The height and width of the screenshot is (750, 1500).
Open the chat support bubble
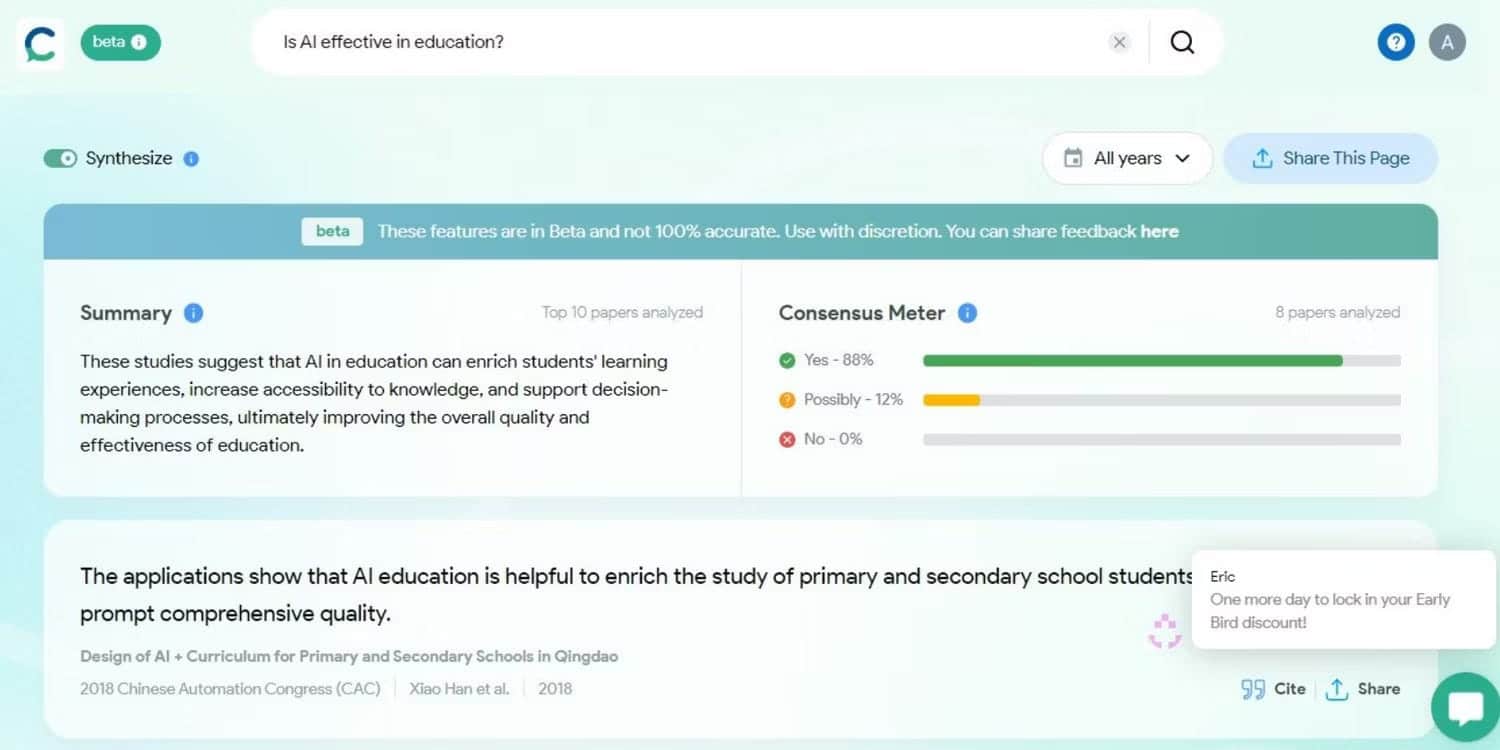point(1466,708)
